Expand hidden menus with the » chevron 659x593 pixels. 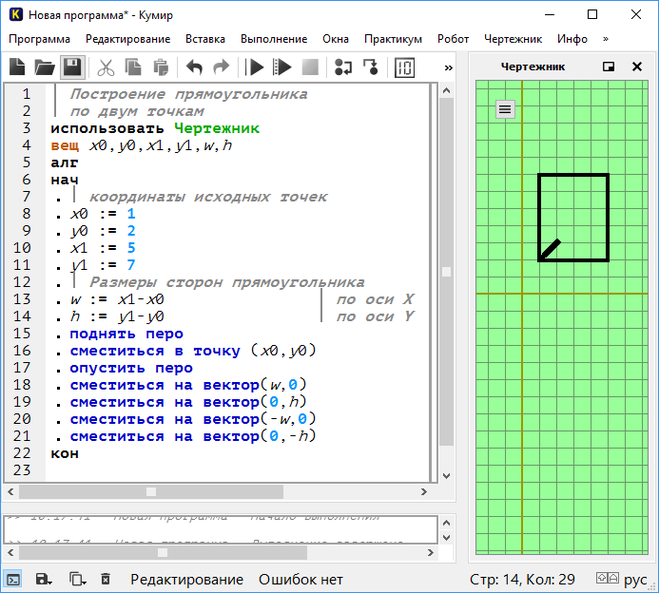tap(604, 39)
